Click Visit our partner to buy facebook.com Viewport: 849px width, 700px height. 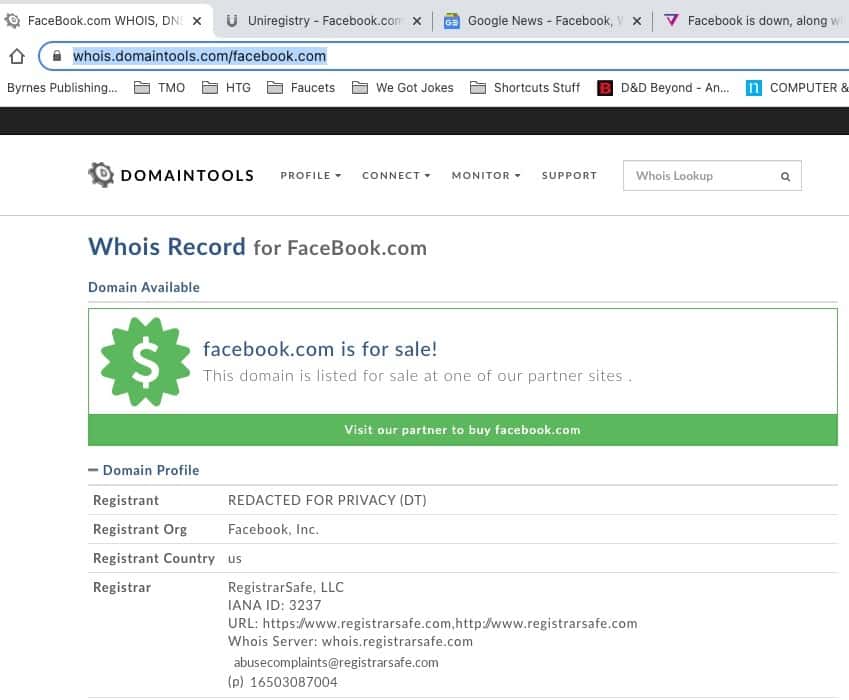[x=462, y=430]
